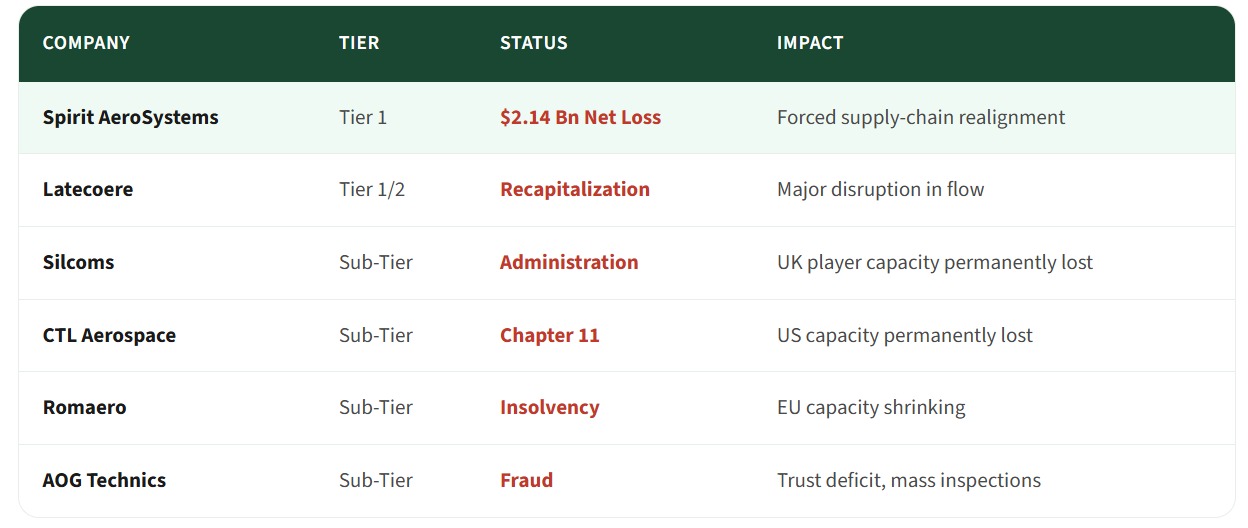
Task: Click the Fraud status text
Action: pyautogui.click(x=526, y=480)
